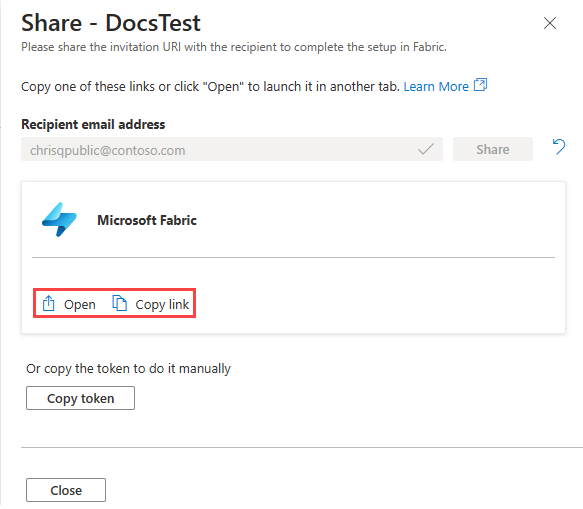Click the Share - DocsTest heading
583x509 pixels.
(111, 23)
